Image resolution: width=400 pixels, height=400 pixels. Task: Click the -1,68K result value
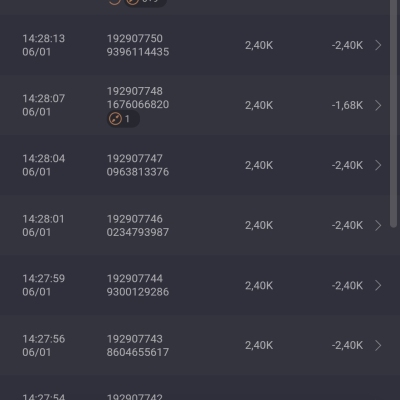pyautogui.click(x=347, y=105)
